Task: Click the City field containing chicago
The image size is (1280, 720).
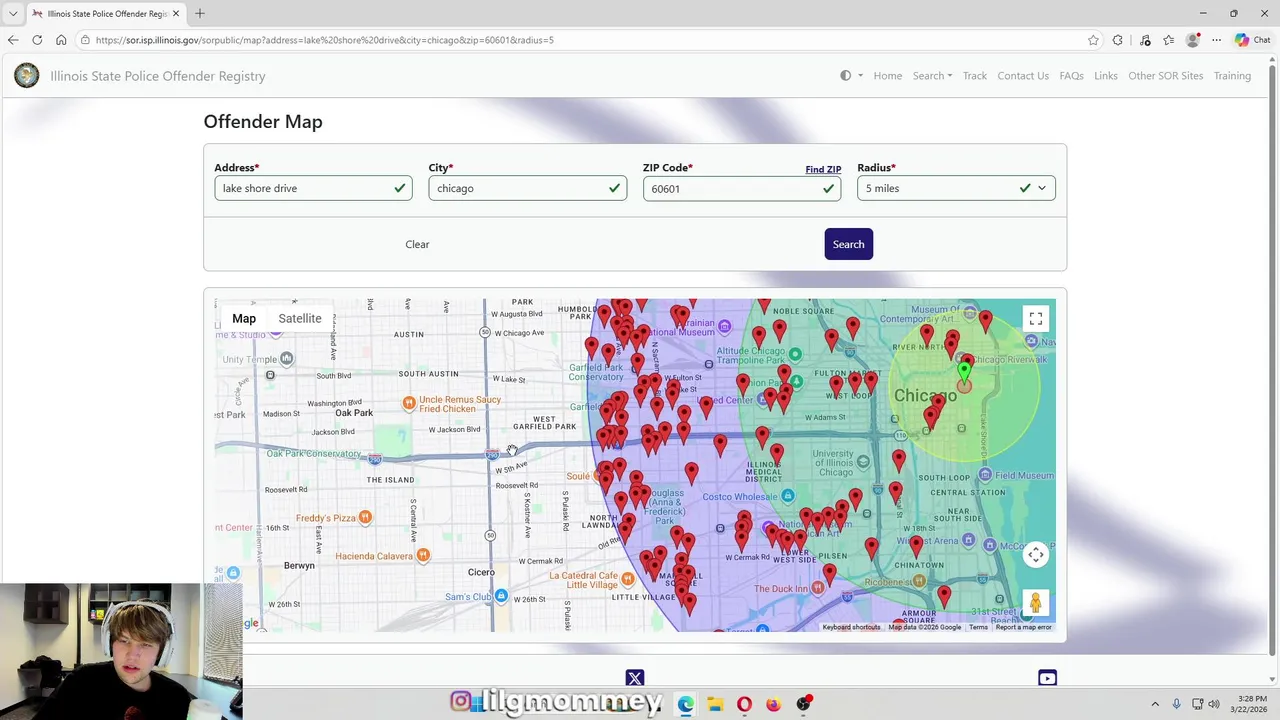Action: [527, 188]
